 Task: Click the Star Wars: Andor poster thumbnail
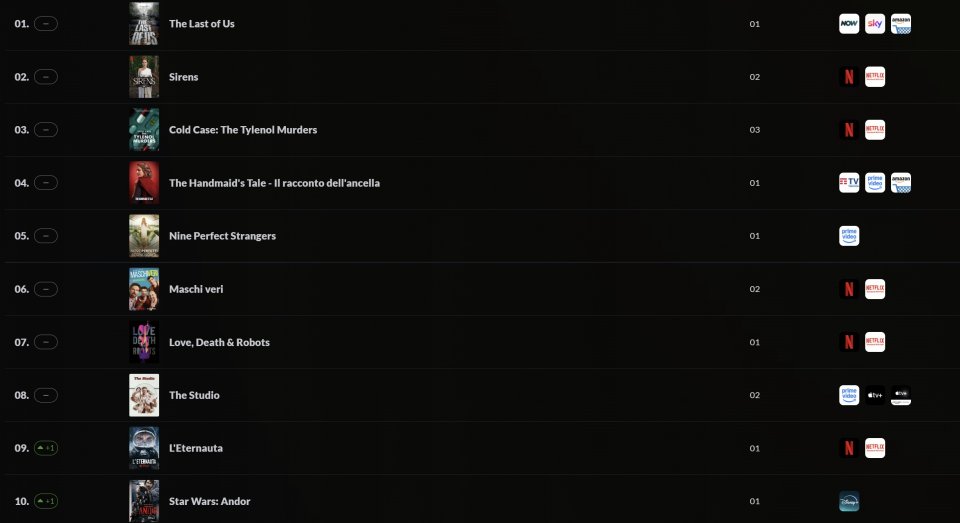tap(144, 501)
